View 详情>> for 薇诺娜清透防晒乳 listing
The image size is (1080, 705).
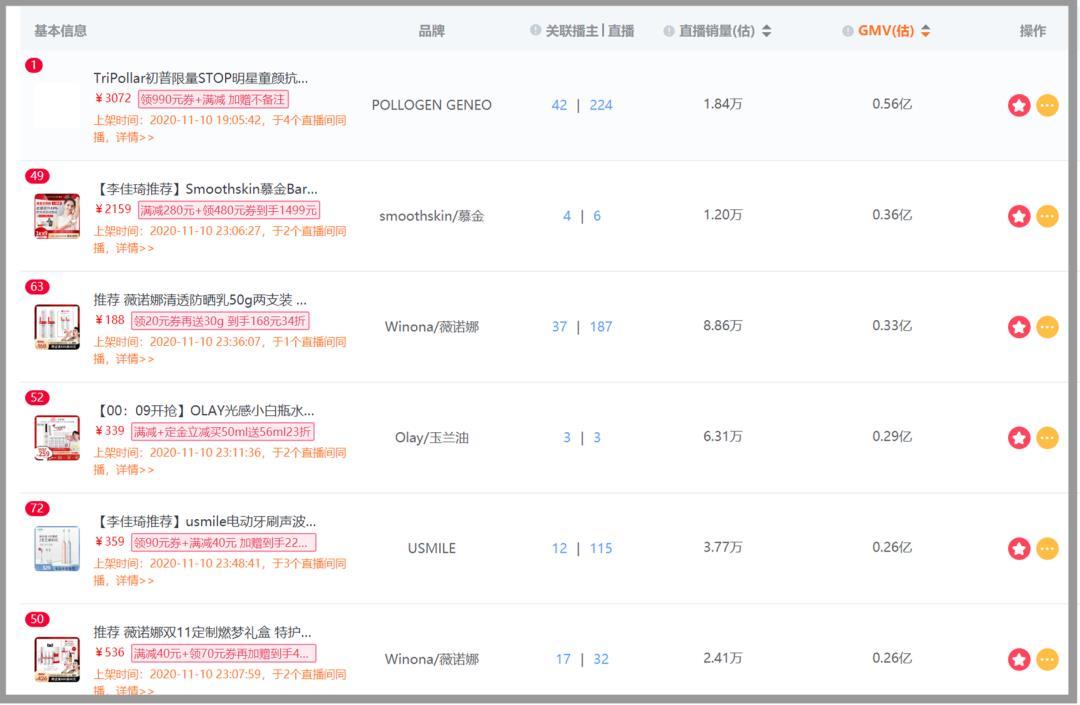tap(134, 359)
